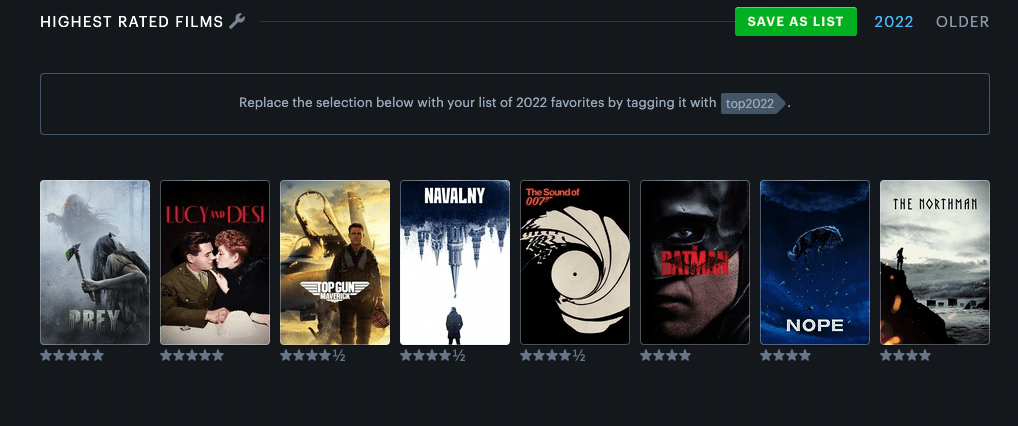Open The Batman film poster
1018x426 pixels.
click(x=695, y=262)
